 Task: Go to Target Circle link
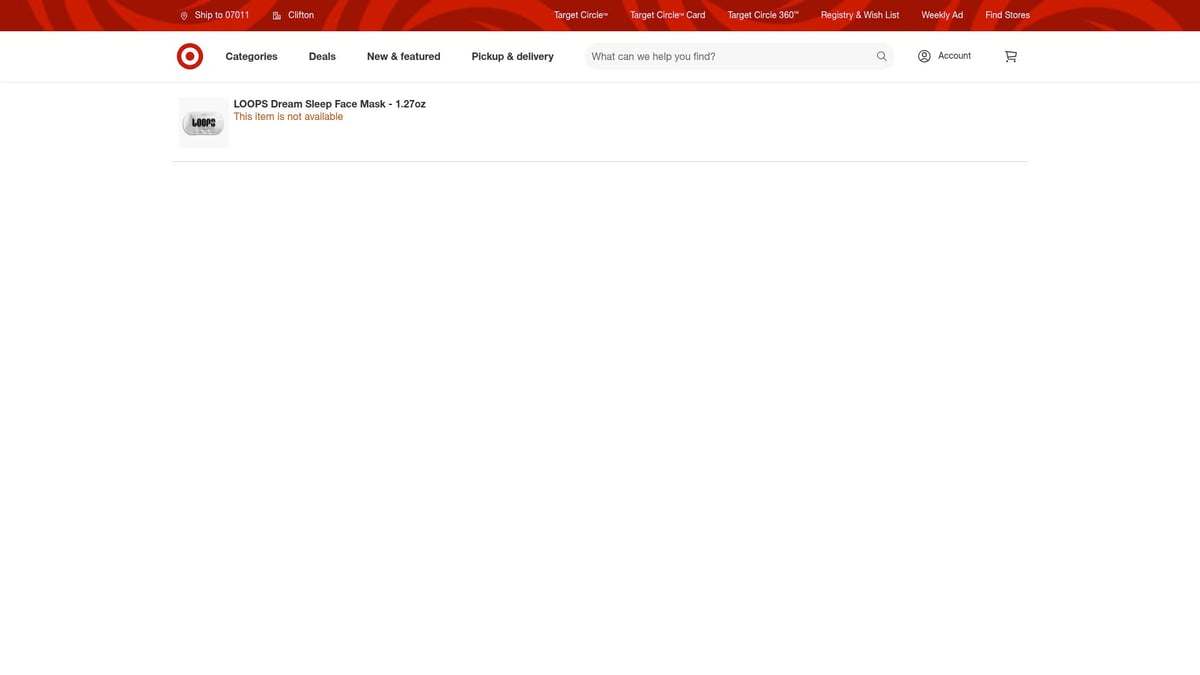coord(580,15)
